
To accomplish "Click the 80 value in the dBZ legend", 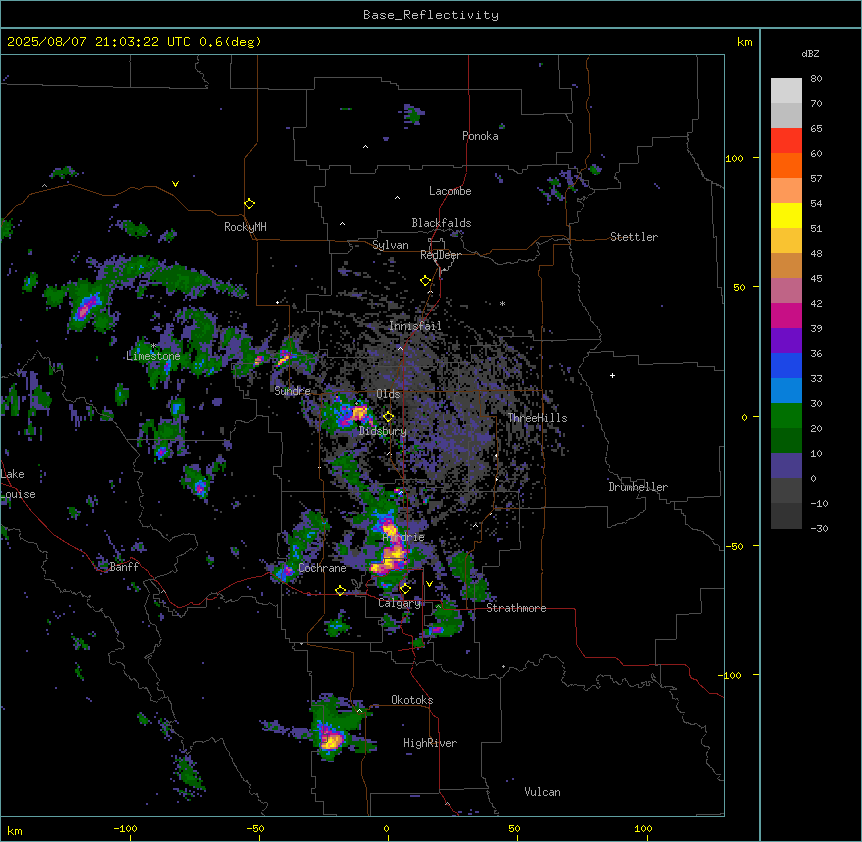I will point(816,79).
